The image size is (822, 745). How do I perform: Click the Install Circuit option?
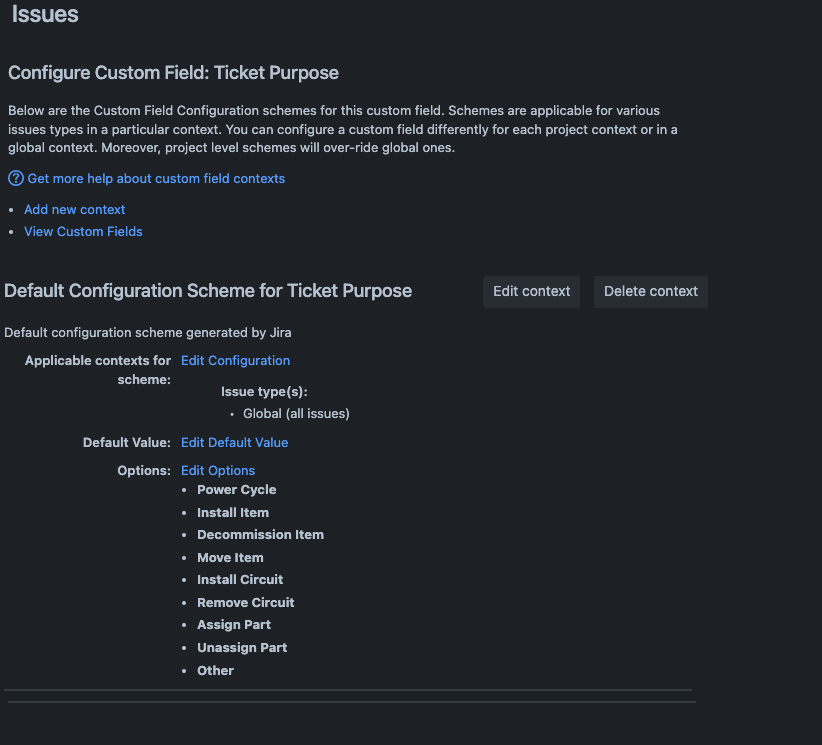240,579
